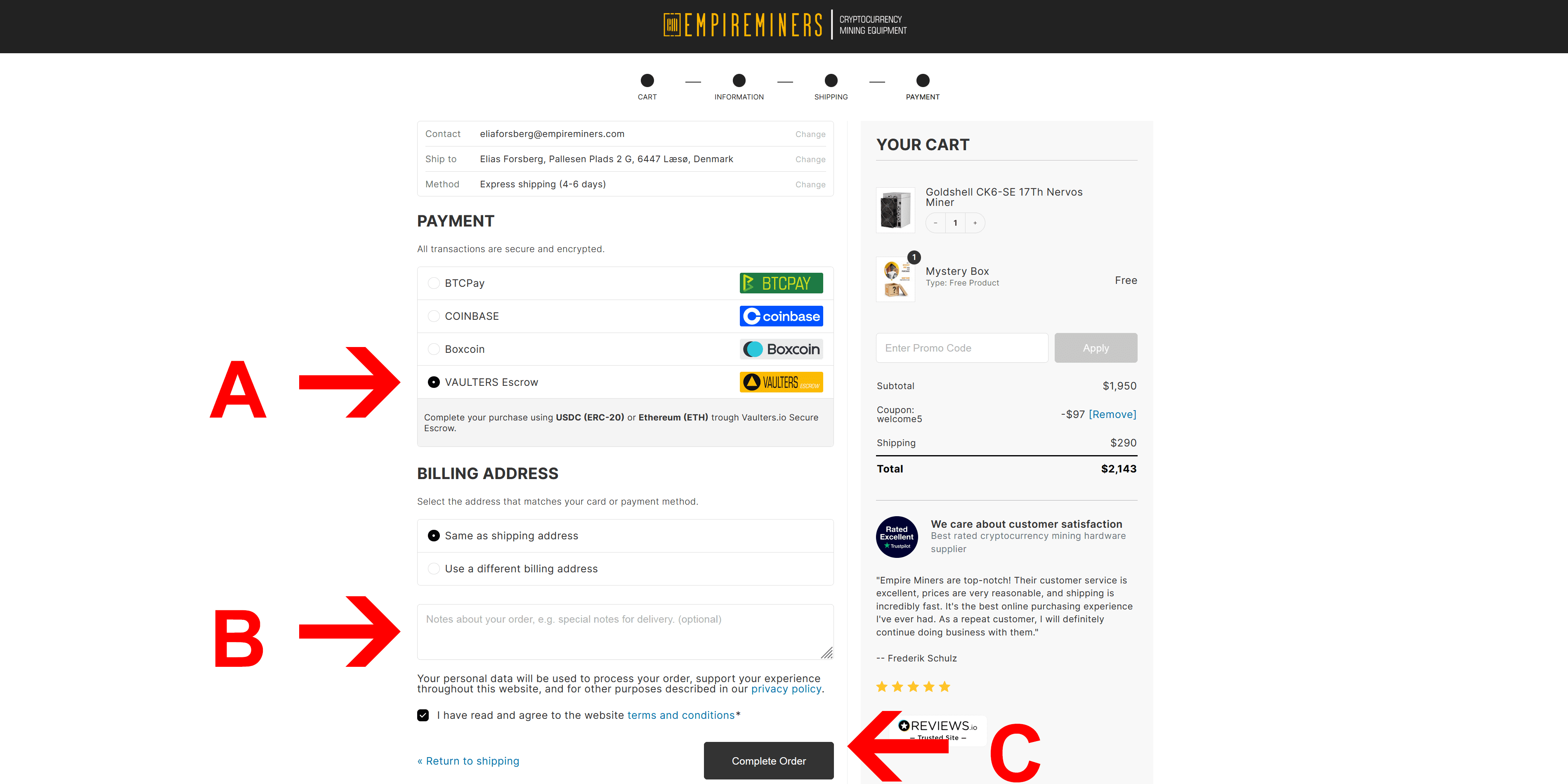Click Return to shipping link

pos(471,760)
